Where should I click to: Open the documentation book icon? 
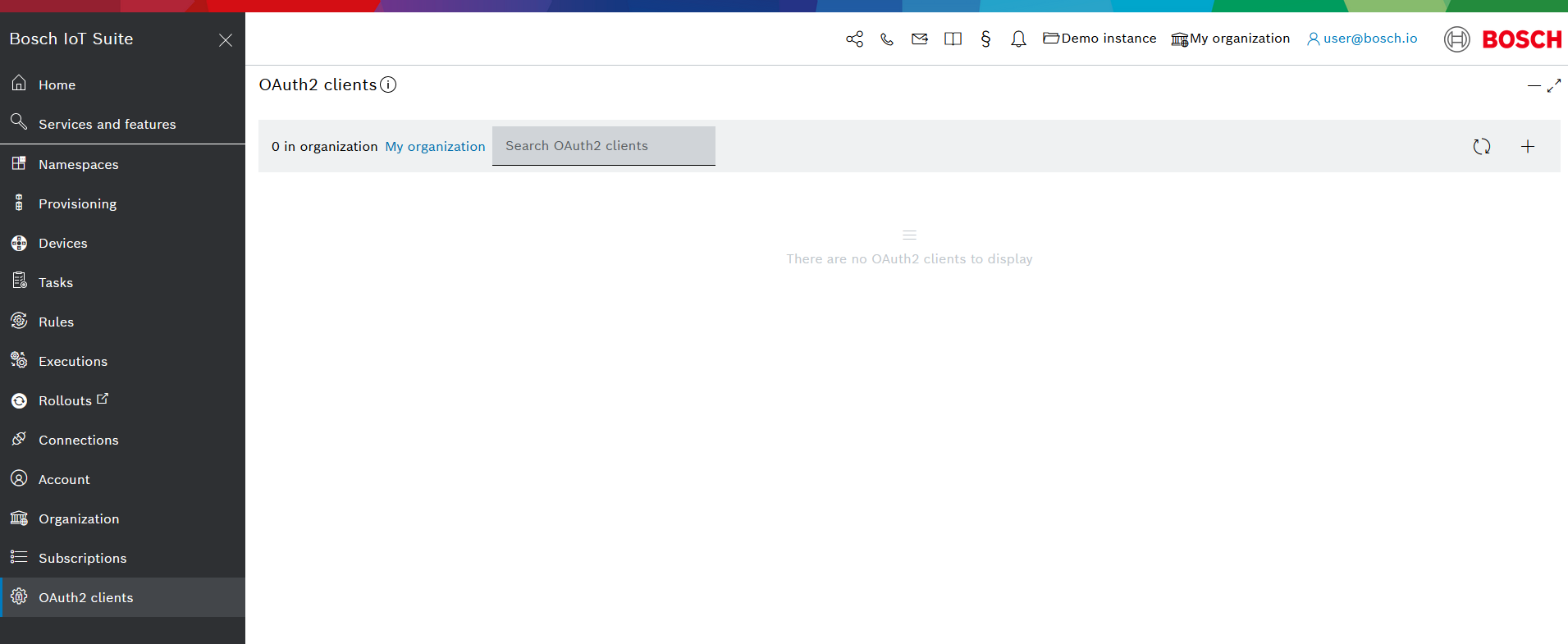click(953, 39)
